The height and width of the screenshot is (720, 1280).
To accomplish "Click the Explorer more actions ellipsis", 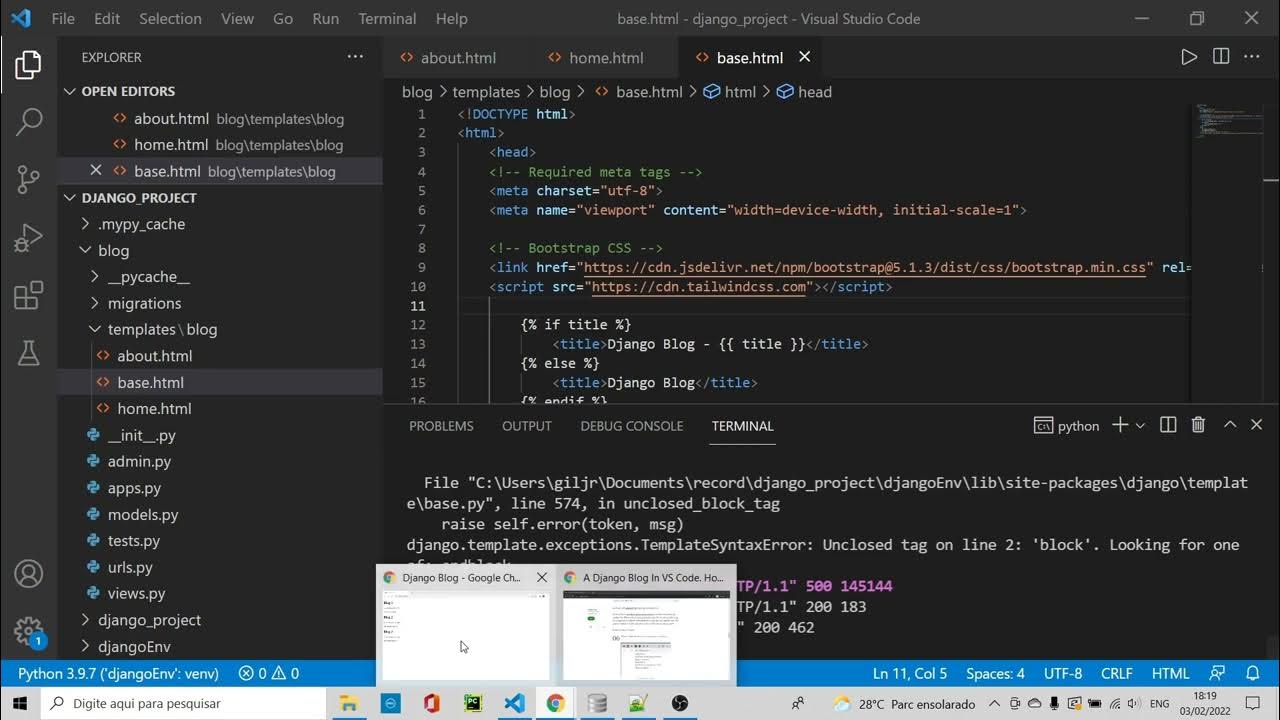I will tap(355, 57).
